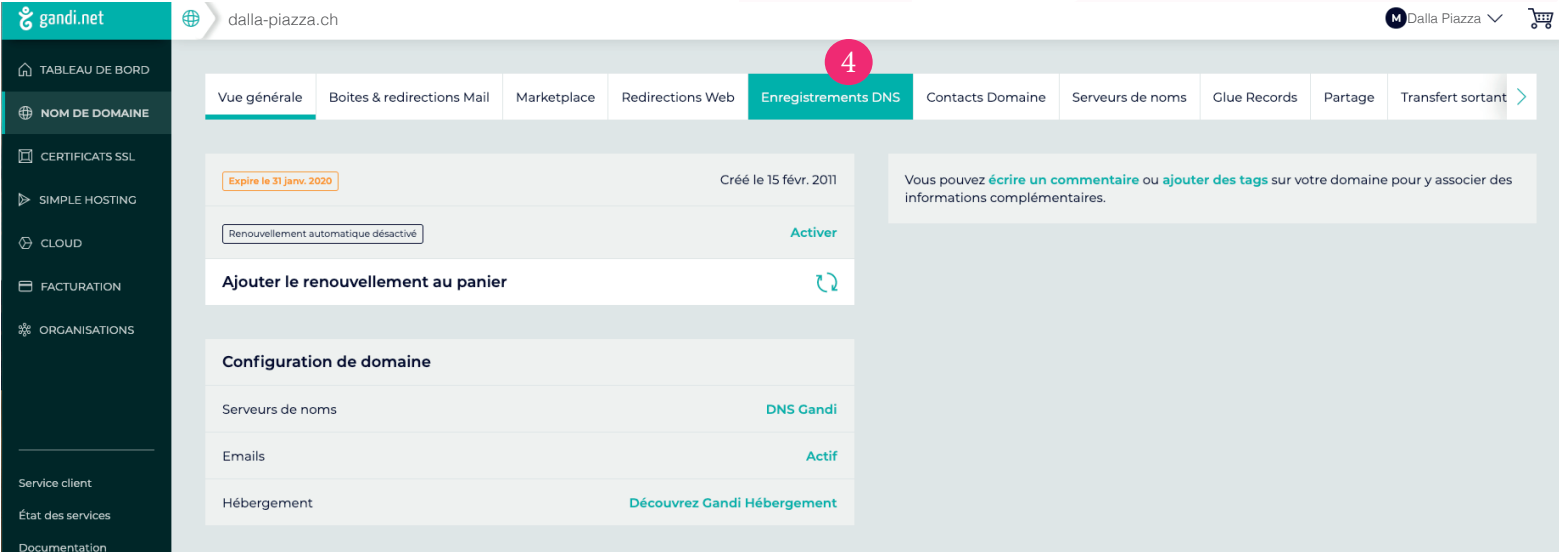Click the Cloud sidebar icon

point(26,243)
